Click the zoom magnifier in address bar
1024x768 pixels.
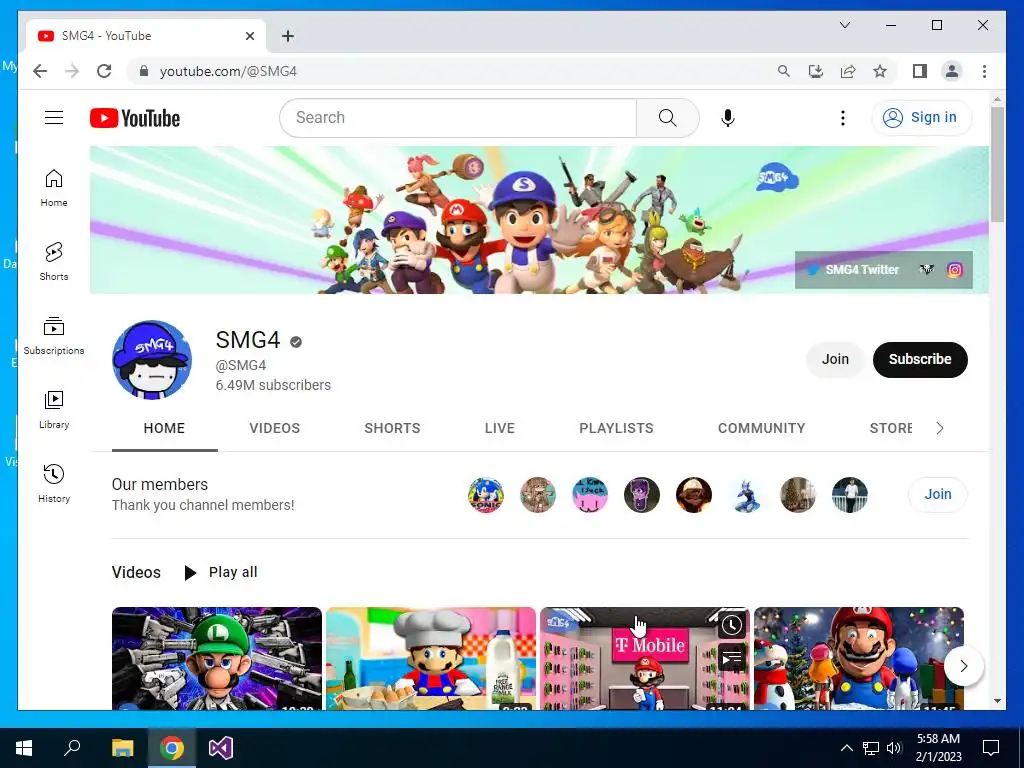[x=784, y=71]
